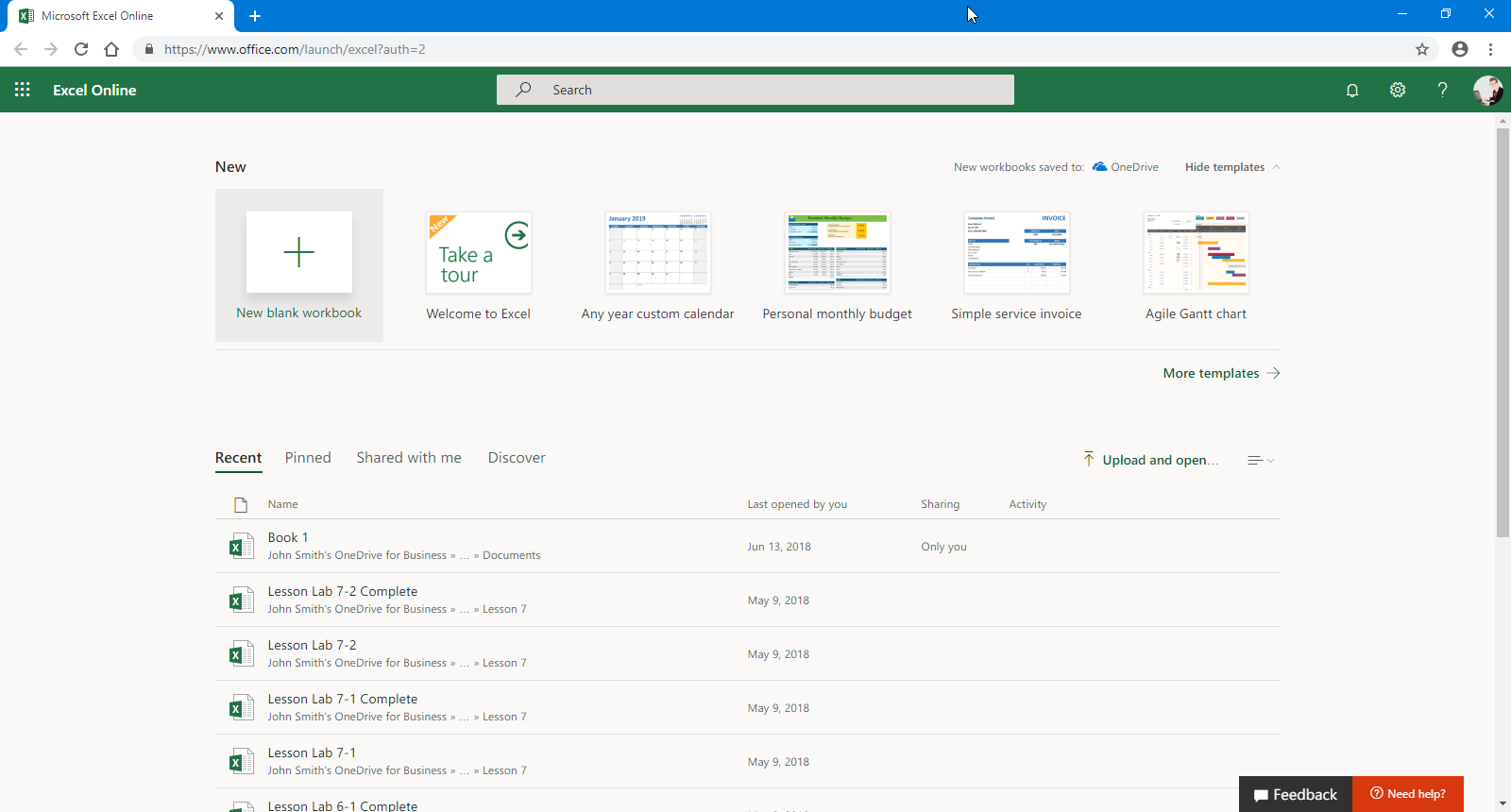The height and width of the screenshot is (812, 1511).
Task: Click the file type column header icon
Action: tap(241, 504)
